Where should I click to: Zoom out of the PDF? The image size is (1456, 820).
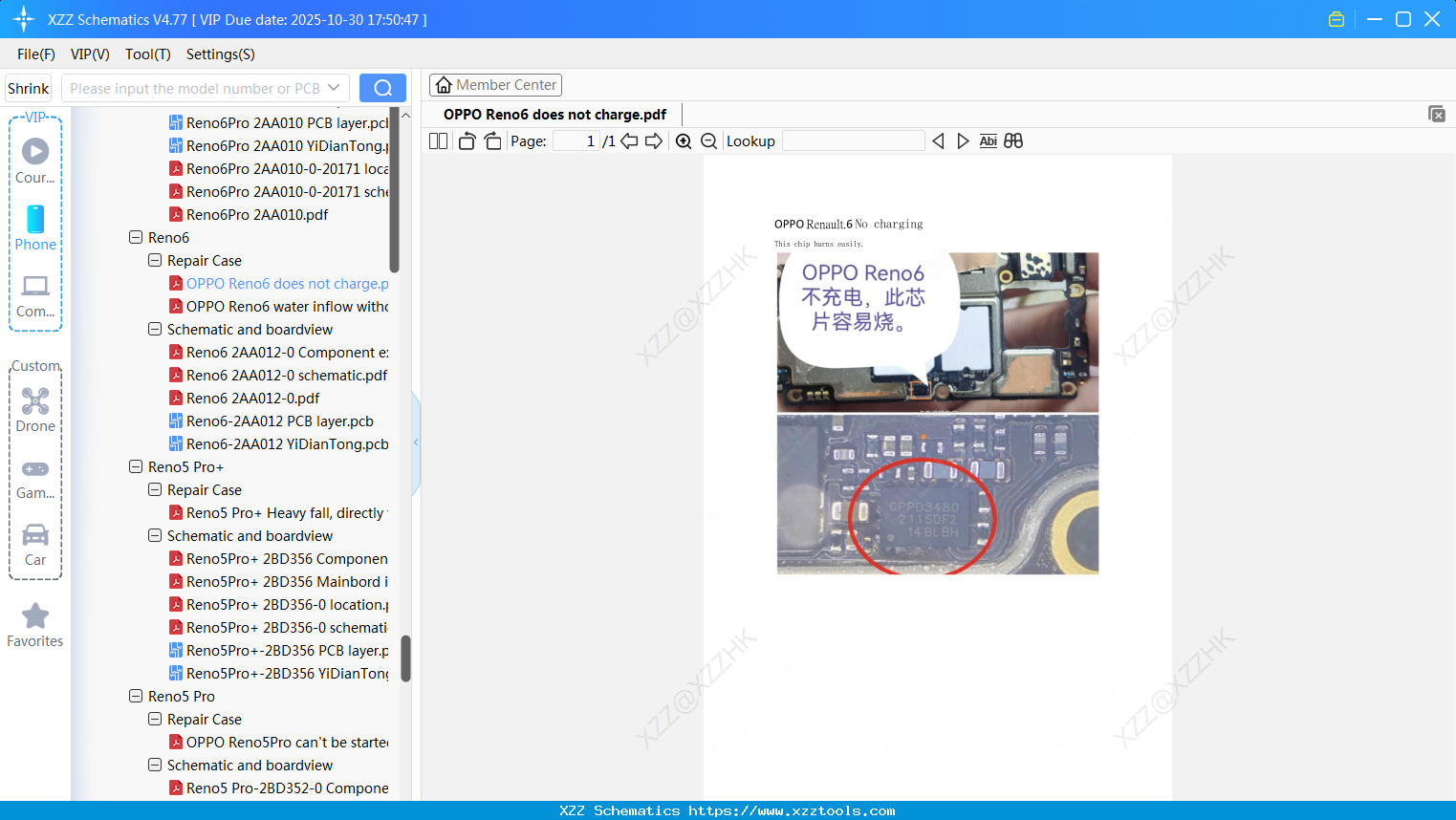click(x=709, y=141)
